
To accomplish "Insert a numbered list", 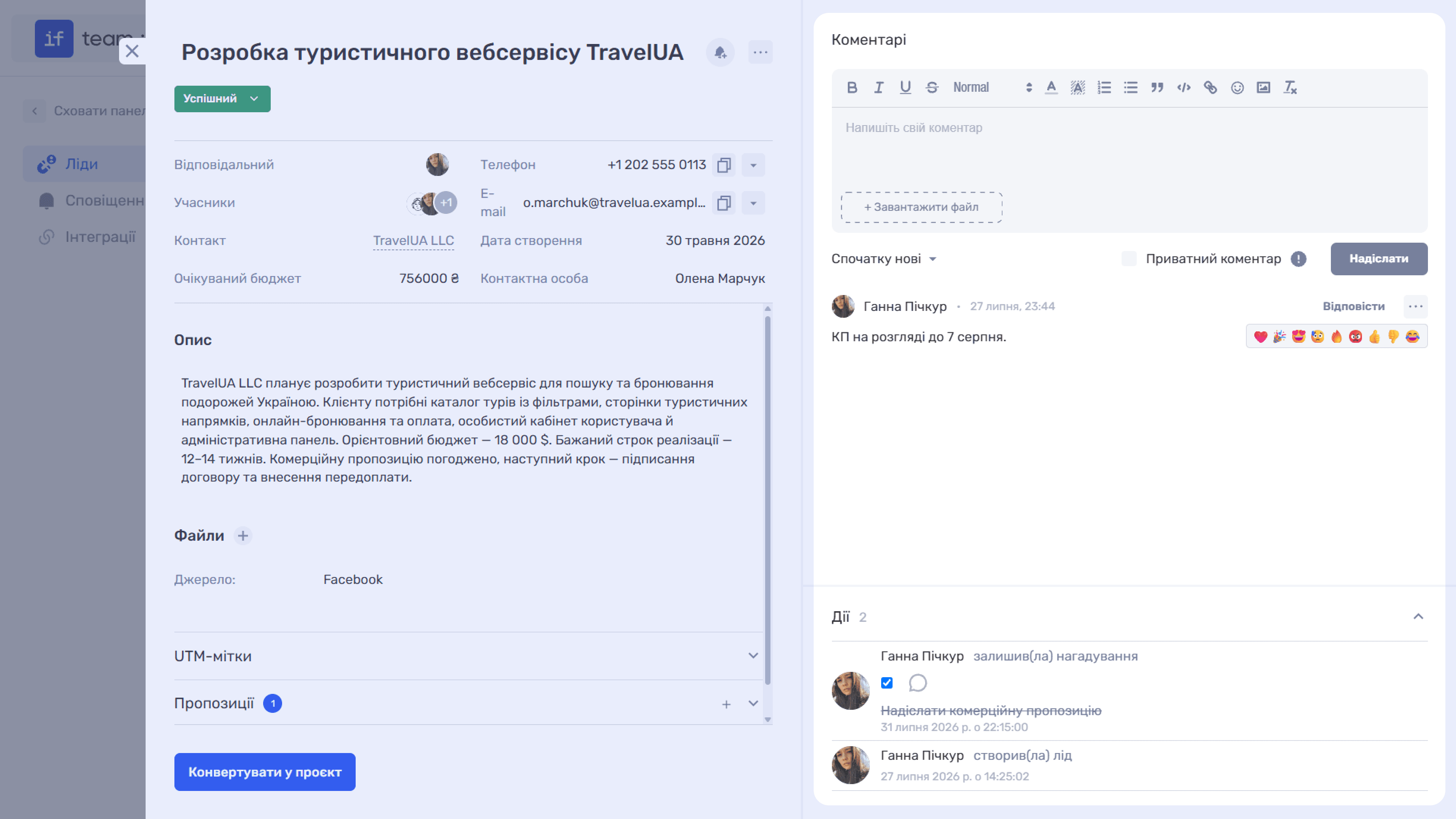I will (x=1104, y=88).
